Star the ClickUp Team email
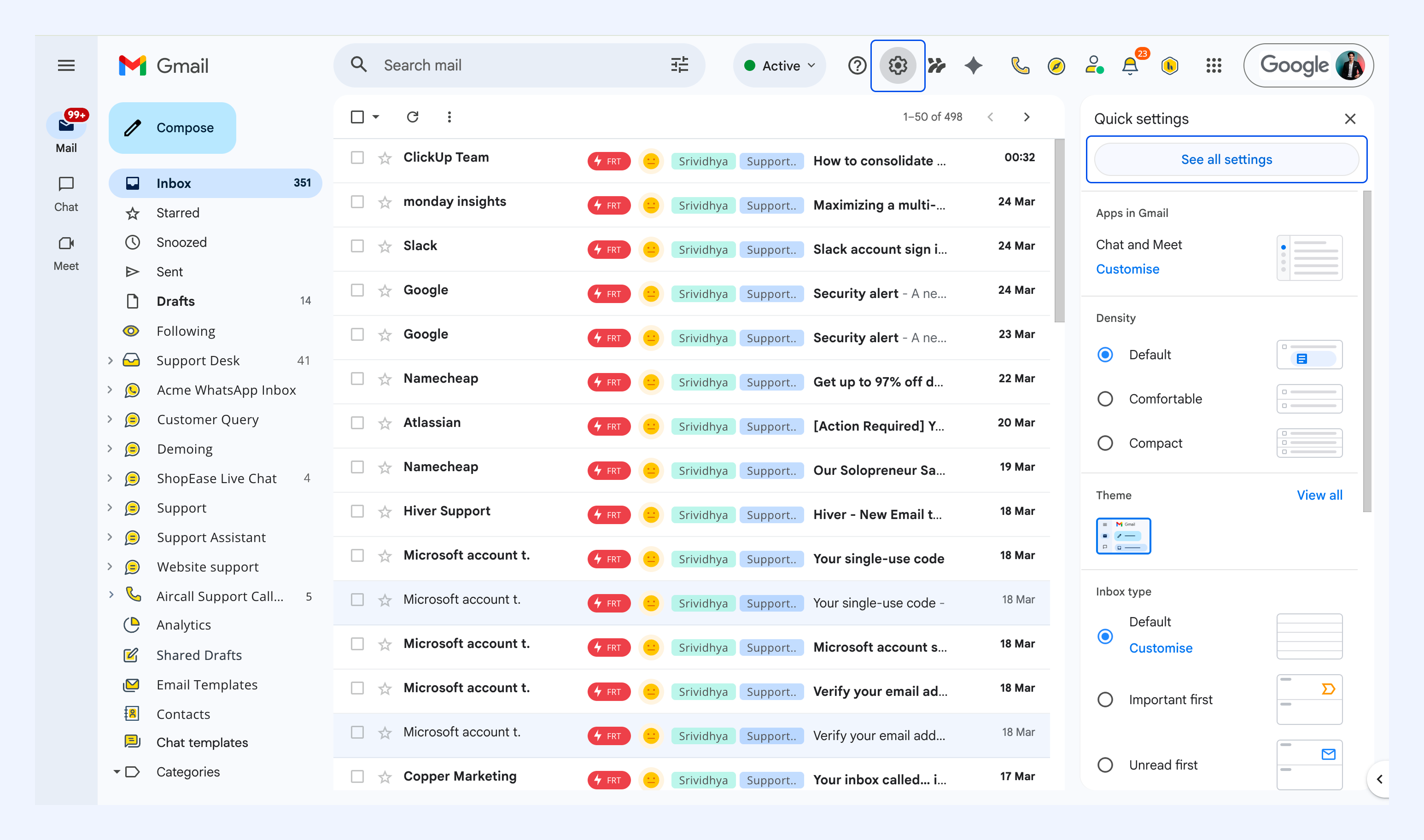Screen dimensions: 1424x840 (385, 158)
